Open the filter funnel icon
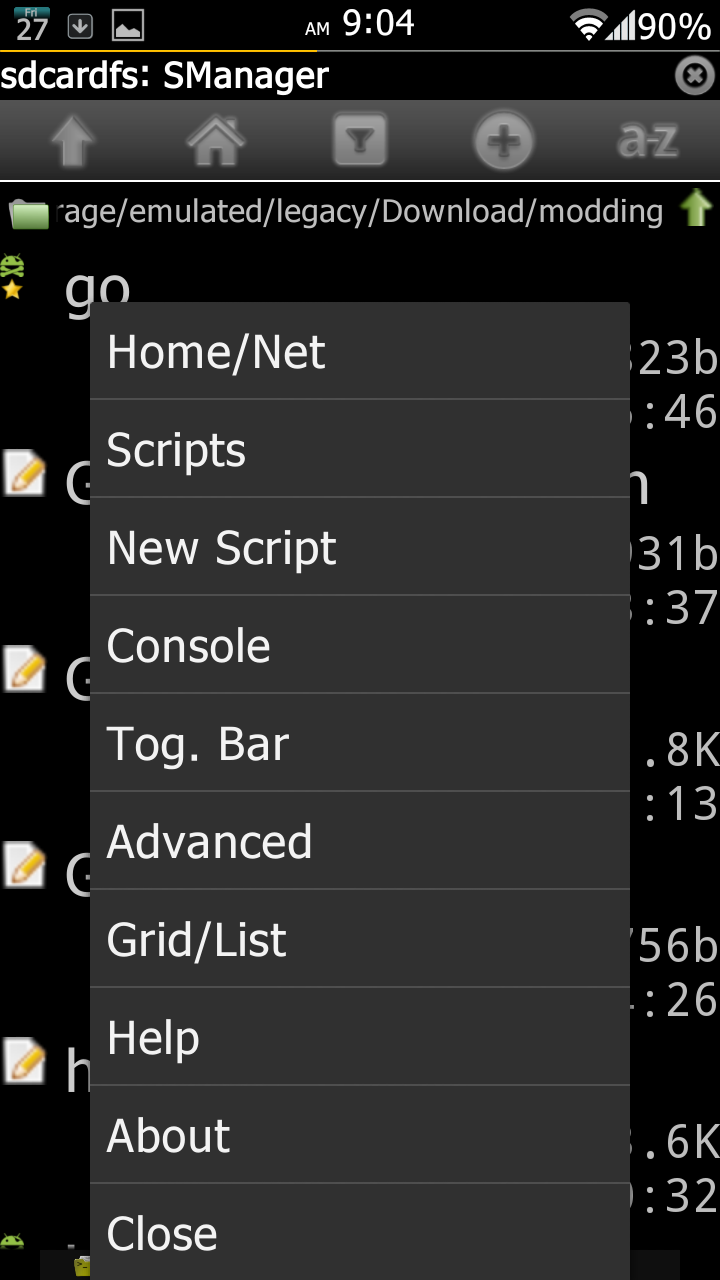 point(360,142)
